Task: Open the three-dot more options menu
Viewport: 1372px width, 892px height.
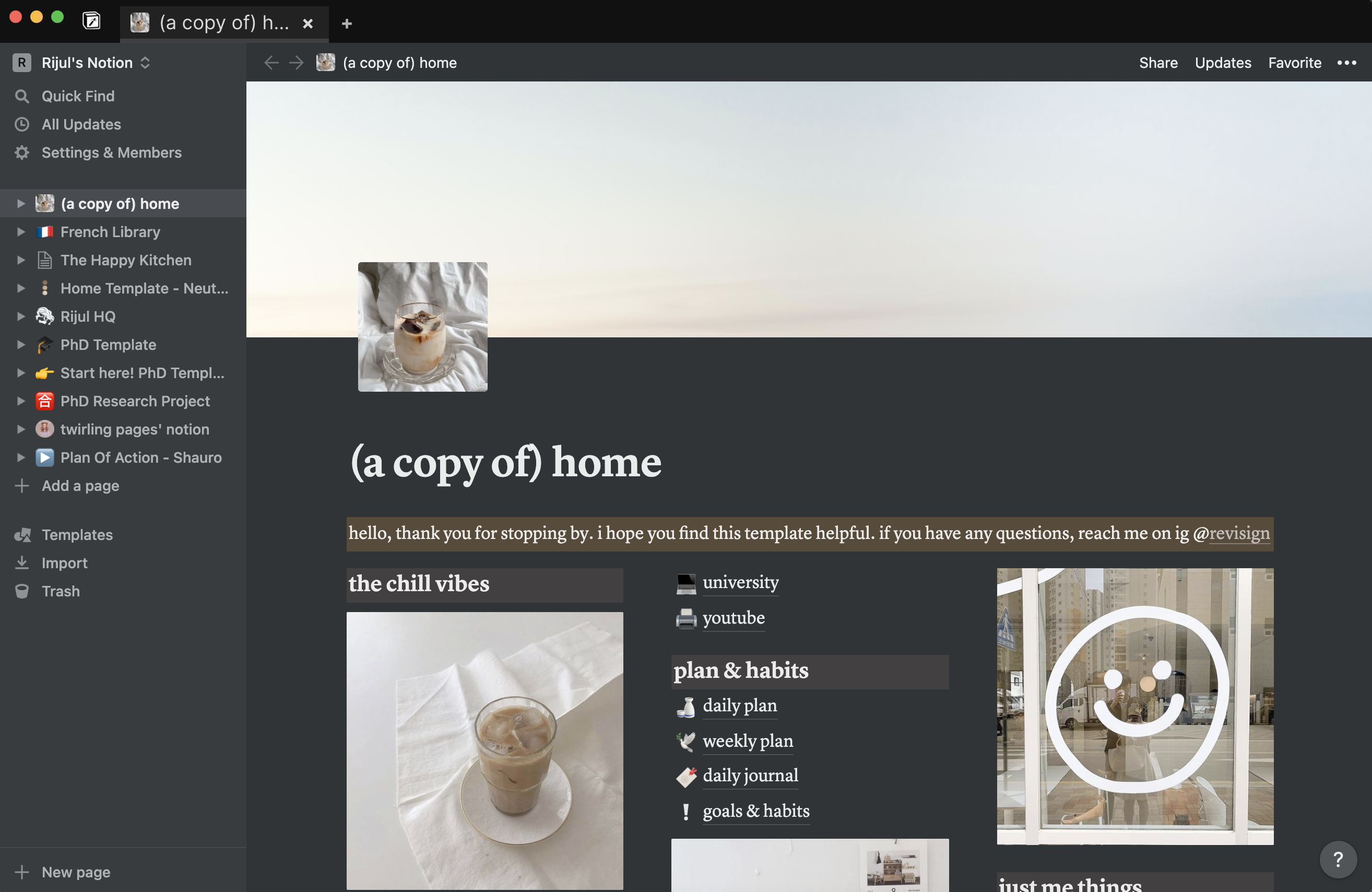Action: tap(1347, 63)
